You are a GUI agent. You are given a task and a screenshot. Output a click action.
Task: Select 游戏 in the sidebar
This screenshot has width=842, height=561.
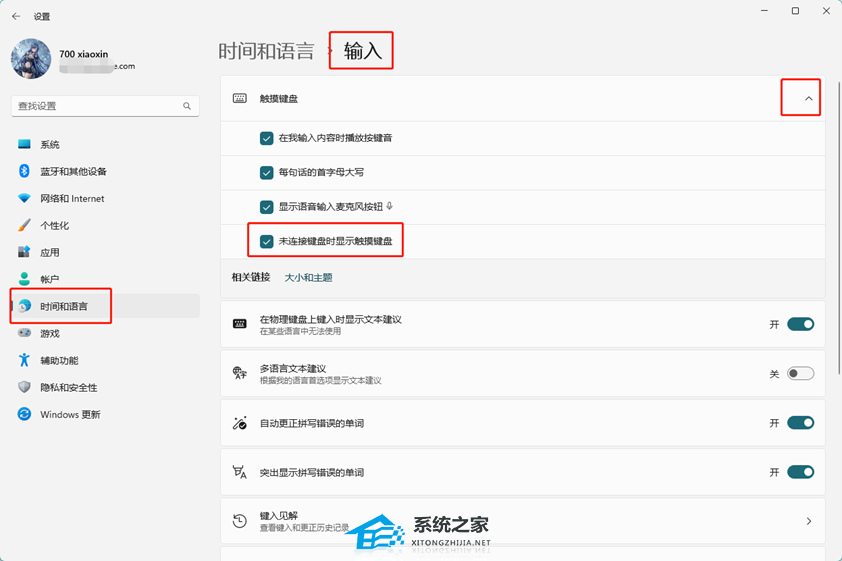[x=105, y=333]
